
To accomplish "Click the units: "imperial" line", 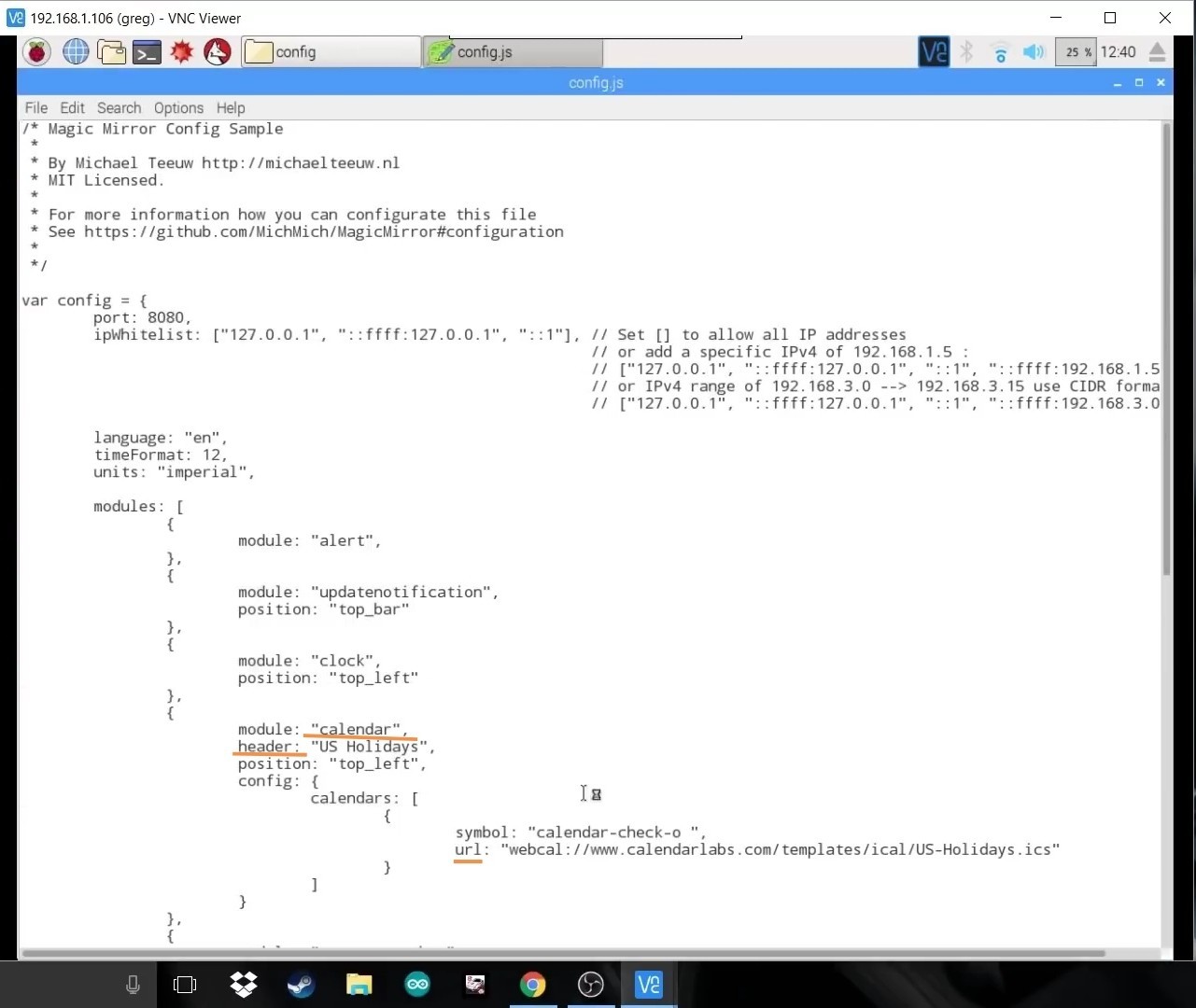I will point(174,472).
